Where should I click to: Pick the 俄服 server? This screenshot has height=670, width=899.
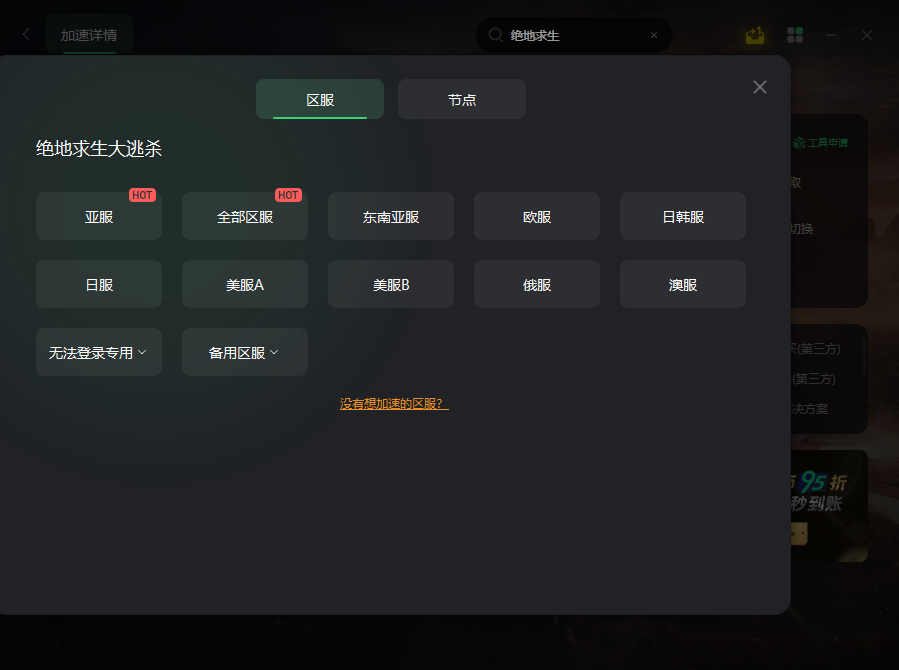coord(537,284)
